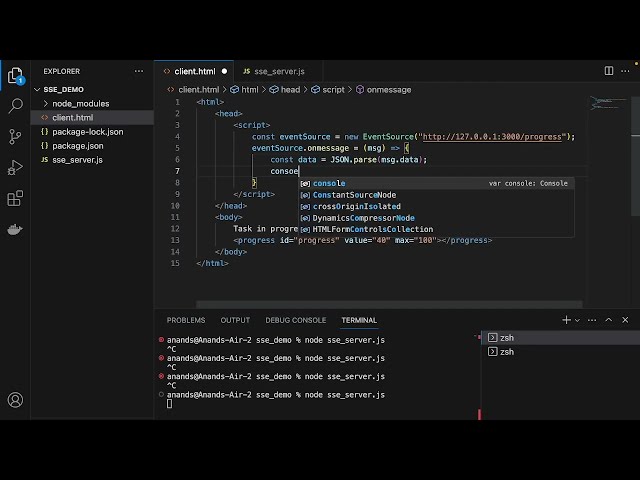Place cursor on the <progress> tag line
Image resolution: width=640 pixels, height=480 pixels.
coord(362,240)
